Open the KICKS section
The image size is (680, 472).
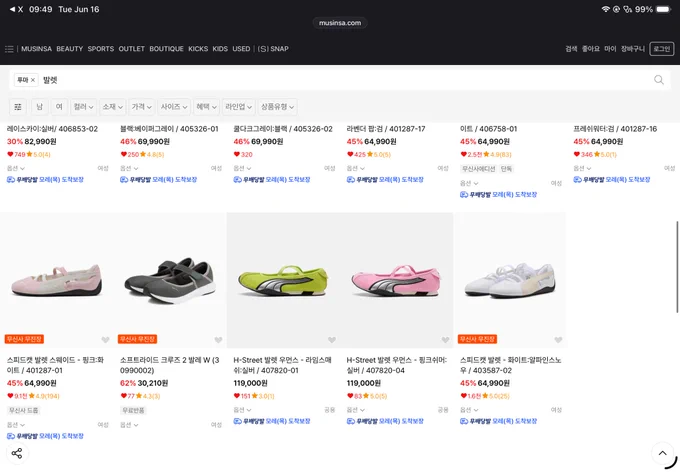pyautogui.click(x=198, y=49)
